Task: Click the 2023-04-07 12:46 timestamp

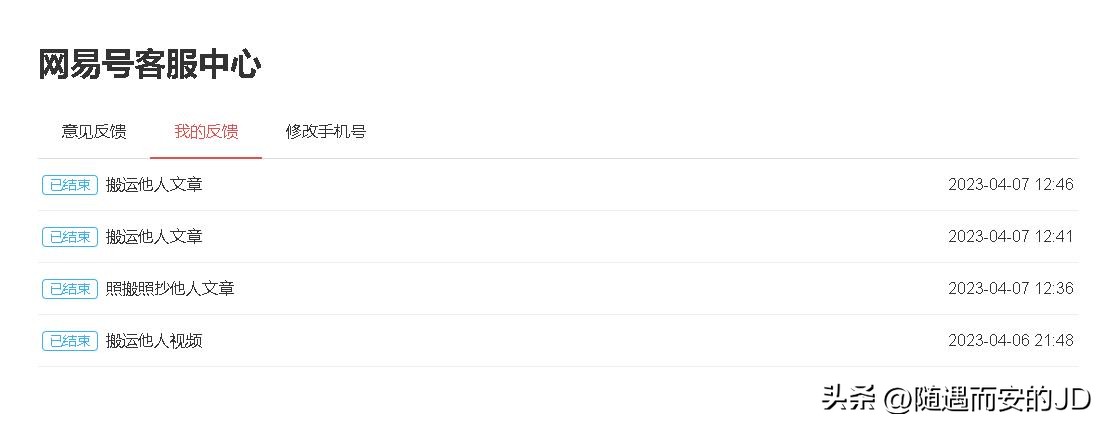Action: (1010, 185)
